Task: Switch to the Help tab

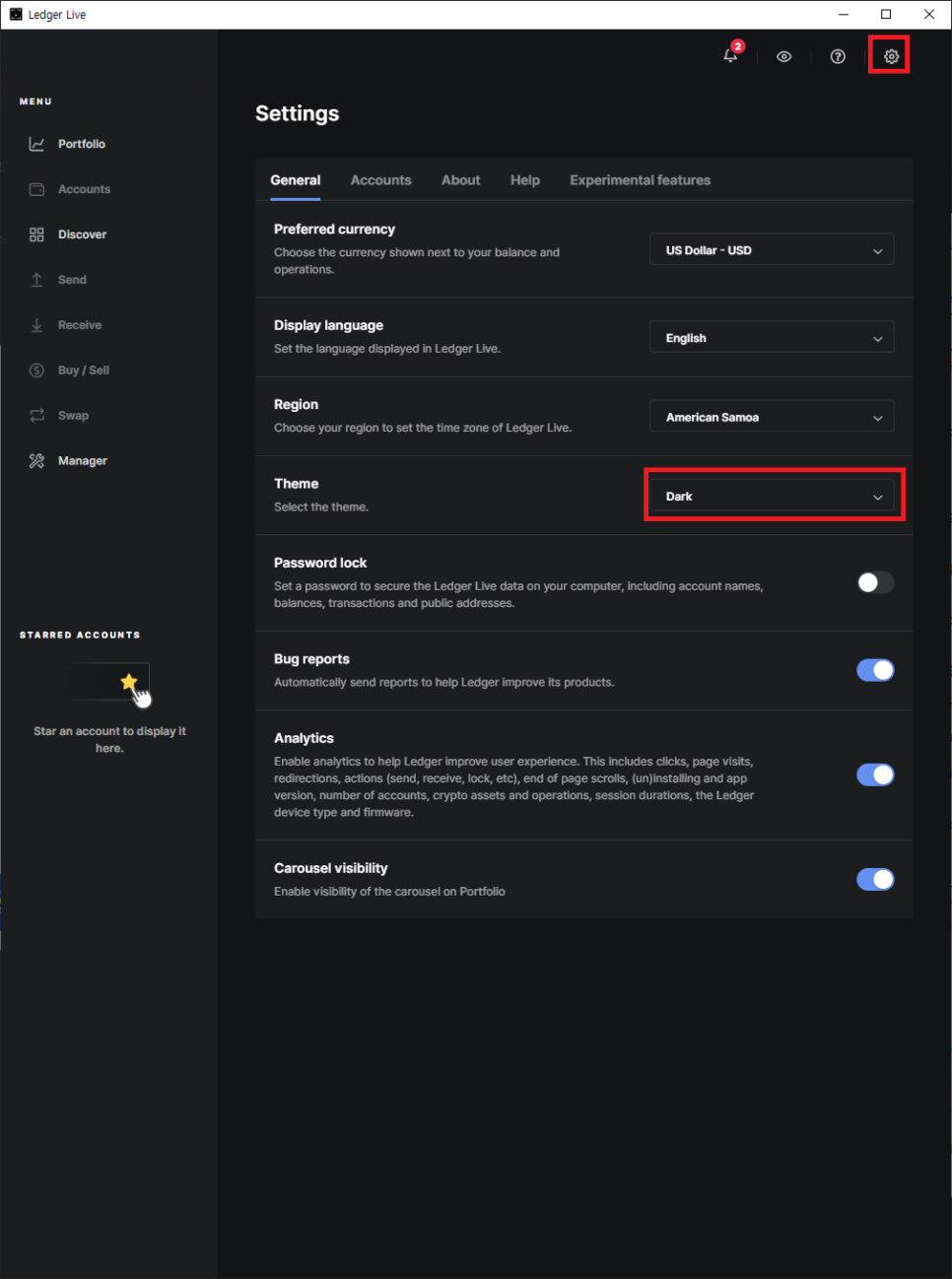Action: pyautogui.click(x=524, y=180)
